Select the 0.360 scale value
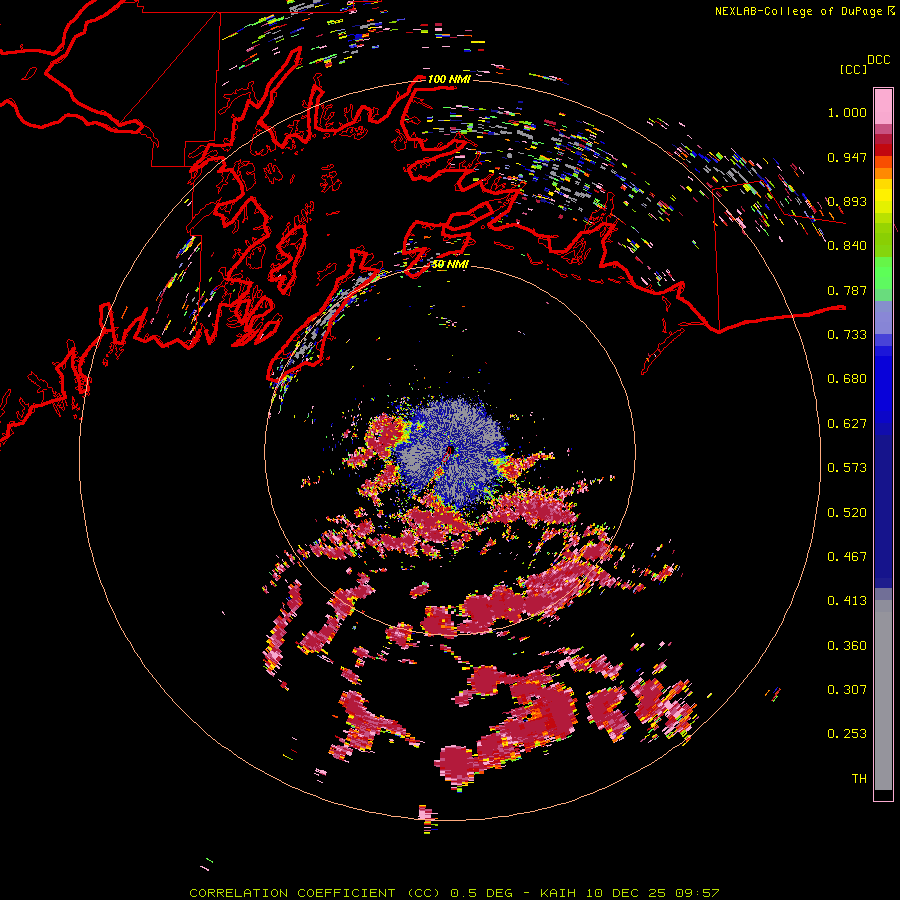900x900 pixels. click(847, 646)
